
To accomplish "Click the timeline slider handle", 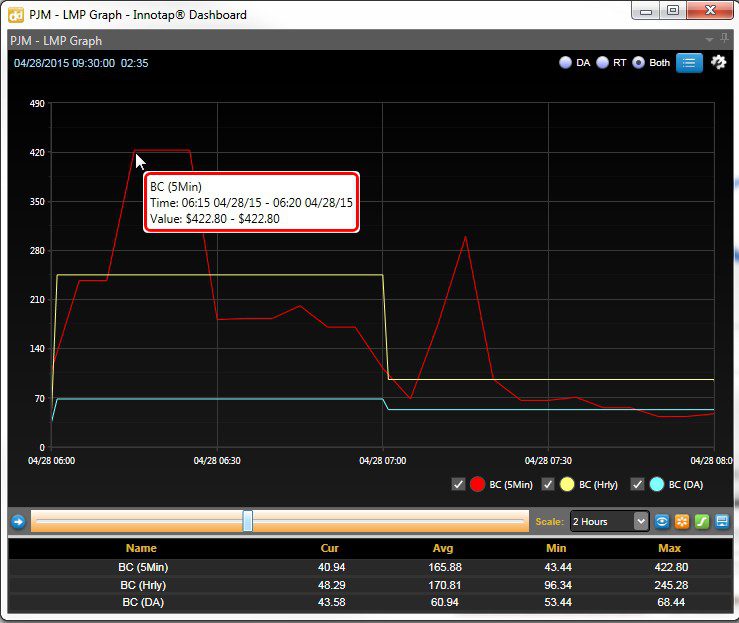I will point(247,521).
